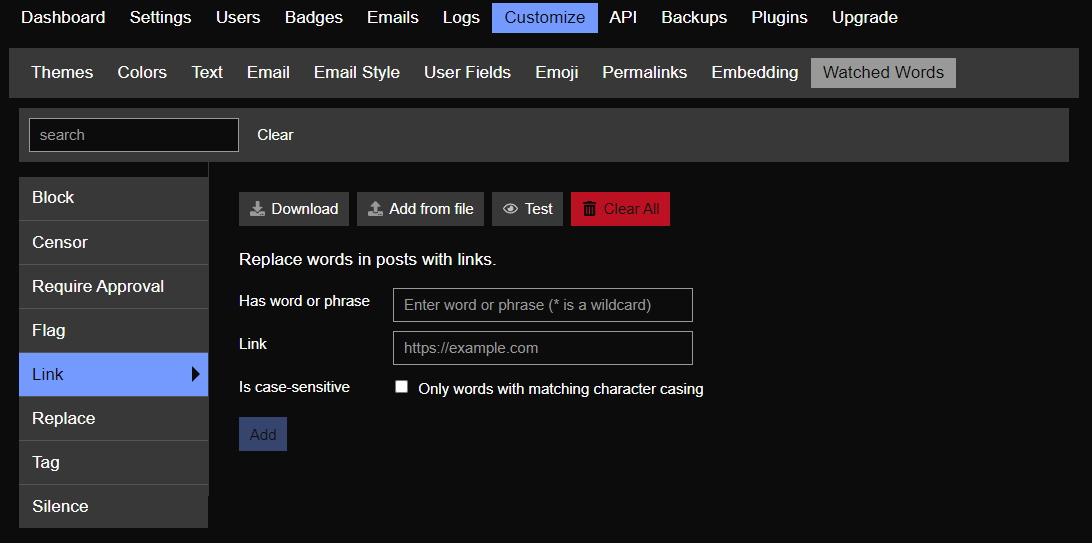Select the Flag action in sidebar
Screen dimensions: 1092x543
(114, 330)
